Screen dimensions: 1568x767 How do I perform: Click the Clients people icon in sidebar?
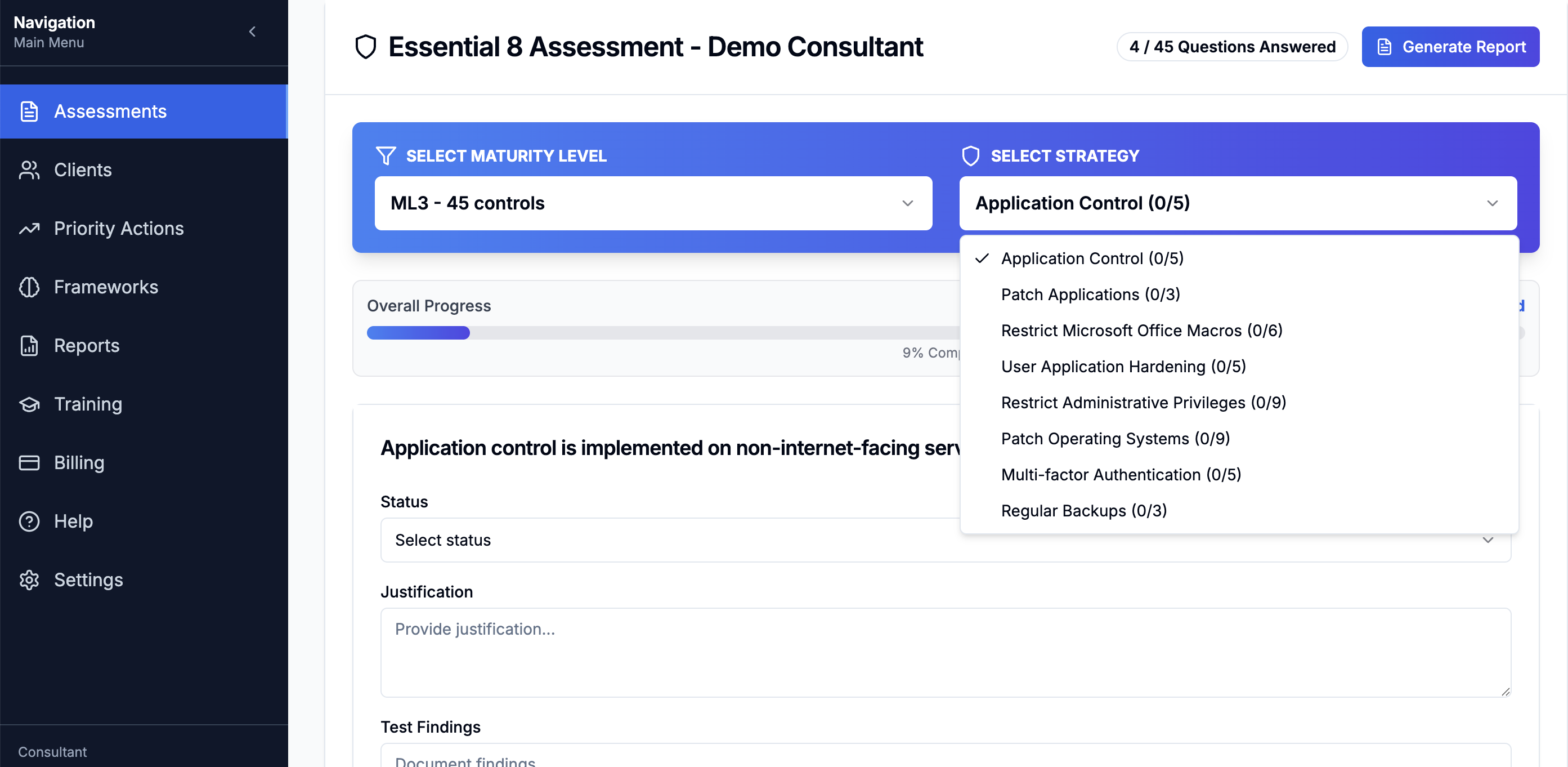pos(29,170)
